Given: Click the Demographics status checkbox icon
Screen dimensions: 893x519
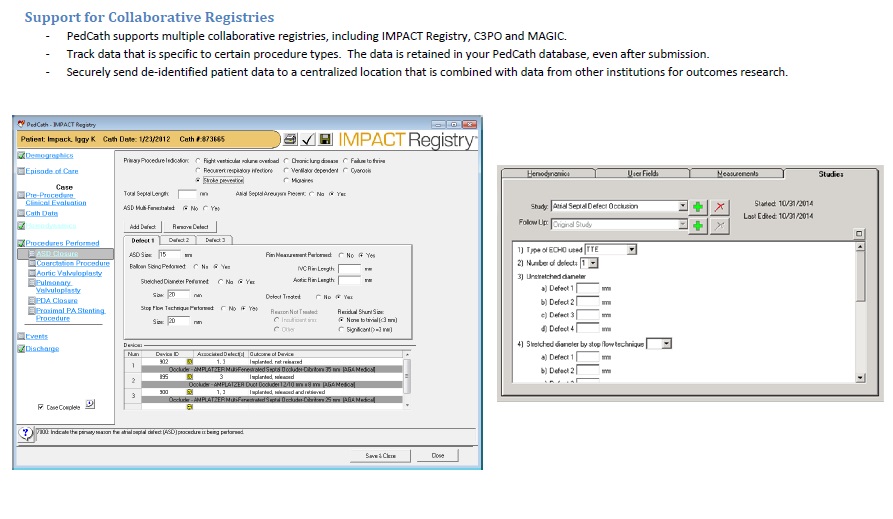Looking at the screenshot, I should click(x=21, y=156).
